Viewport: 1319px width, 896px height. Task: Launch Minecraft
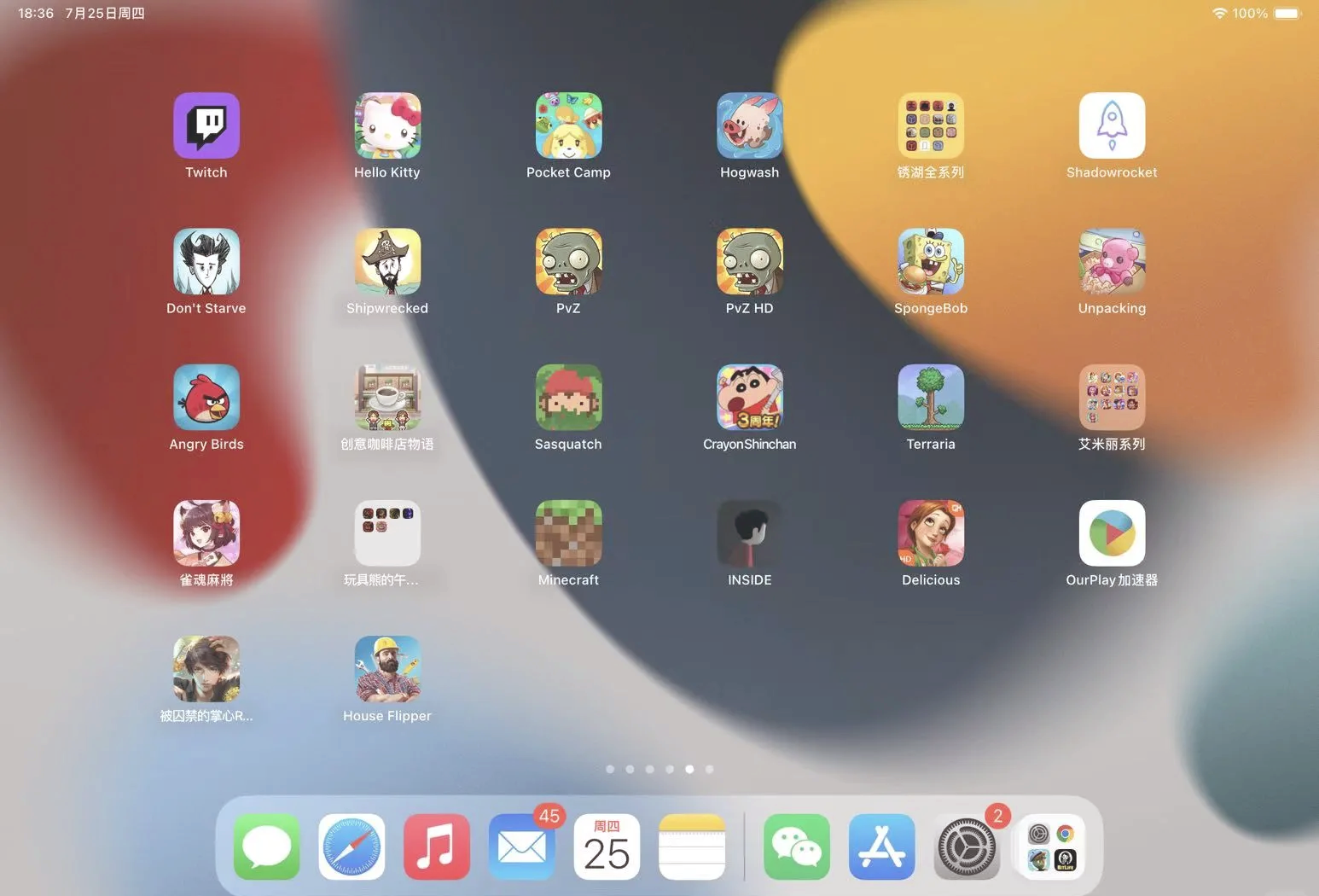click(x=568, y=532)
